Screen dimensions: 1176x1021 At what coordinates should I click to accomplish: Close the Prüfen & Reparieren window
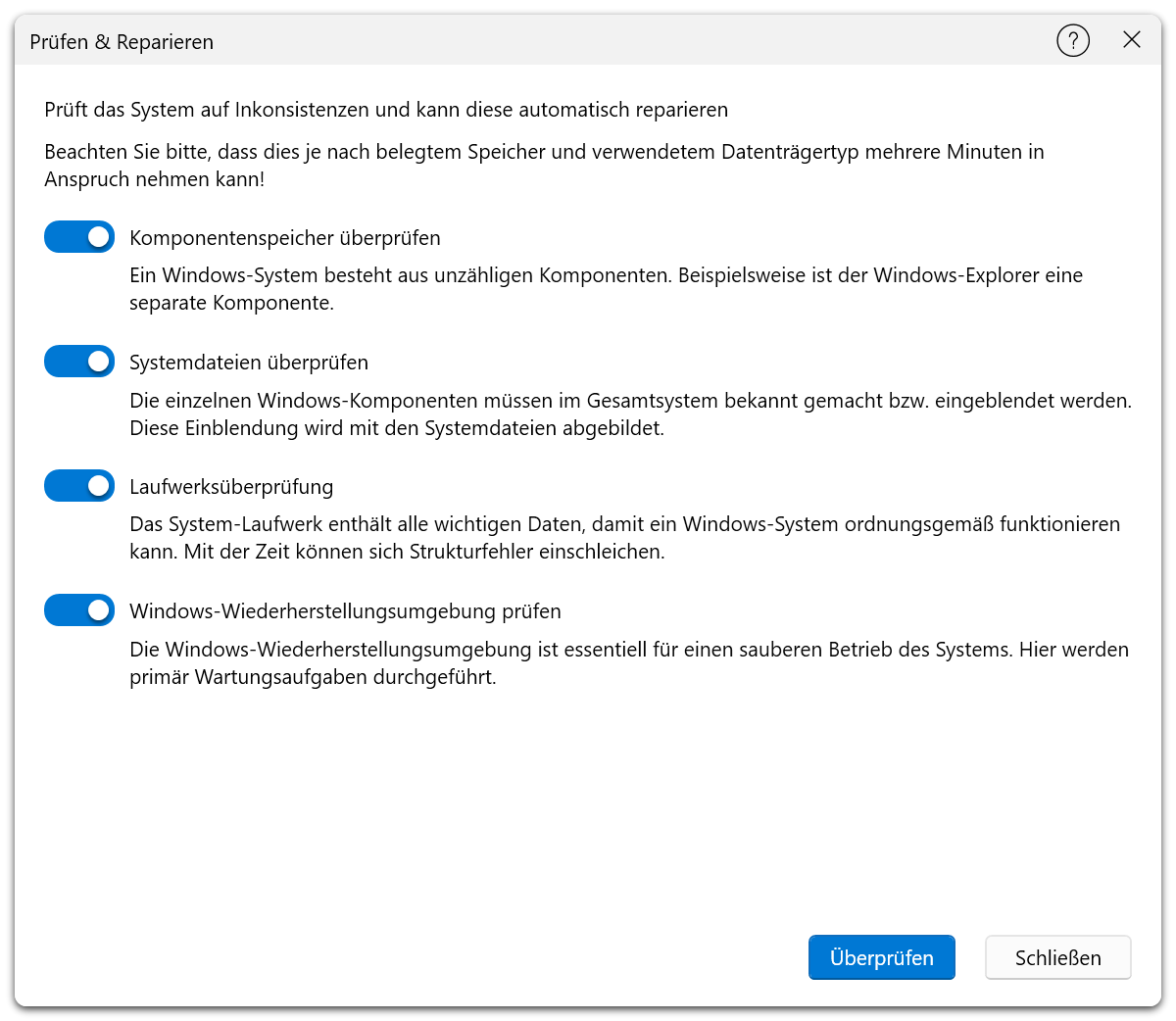pyautogui.click(x=1132, y=40)
